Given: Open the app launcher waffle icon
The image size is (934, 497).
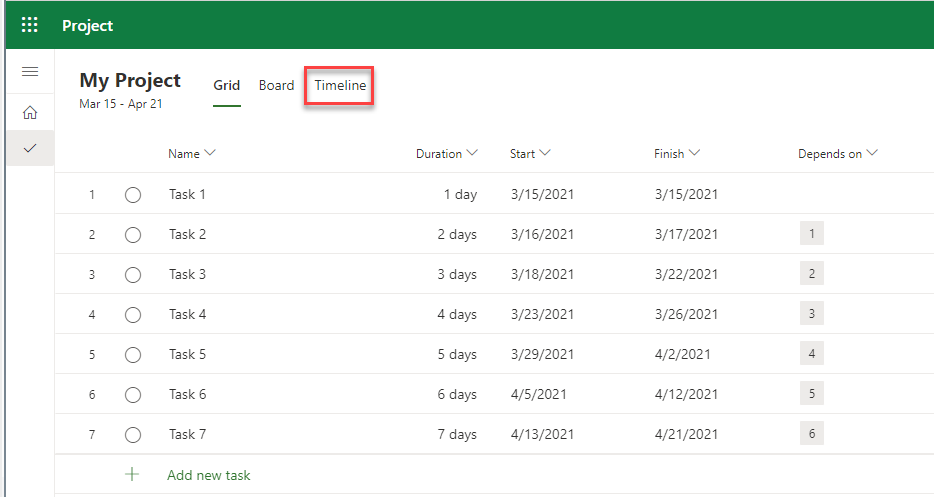Looking at the screenshot, I should click(x=30, y=25).
